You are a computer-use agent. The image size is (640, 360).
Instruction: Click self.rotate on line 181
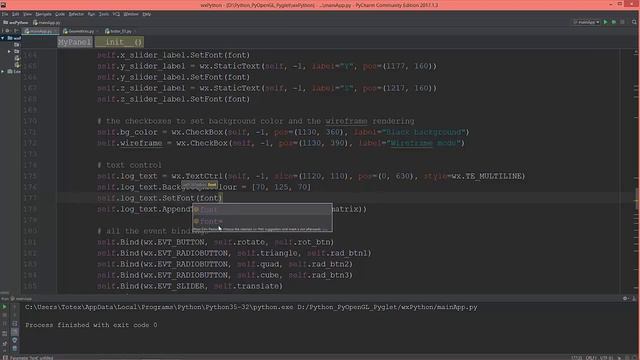[240, 242]
